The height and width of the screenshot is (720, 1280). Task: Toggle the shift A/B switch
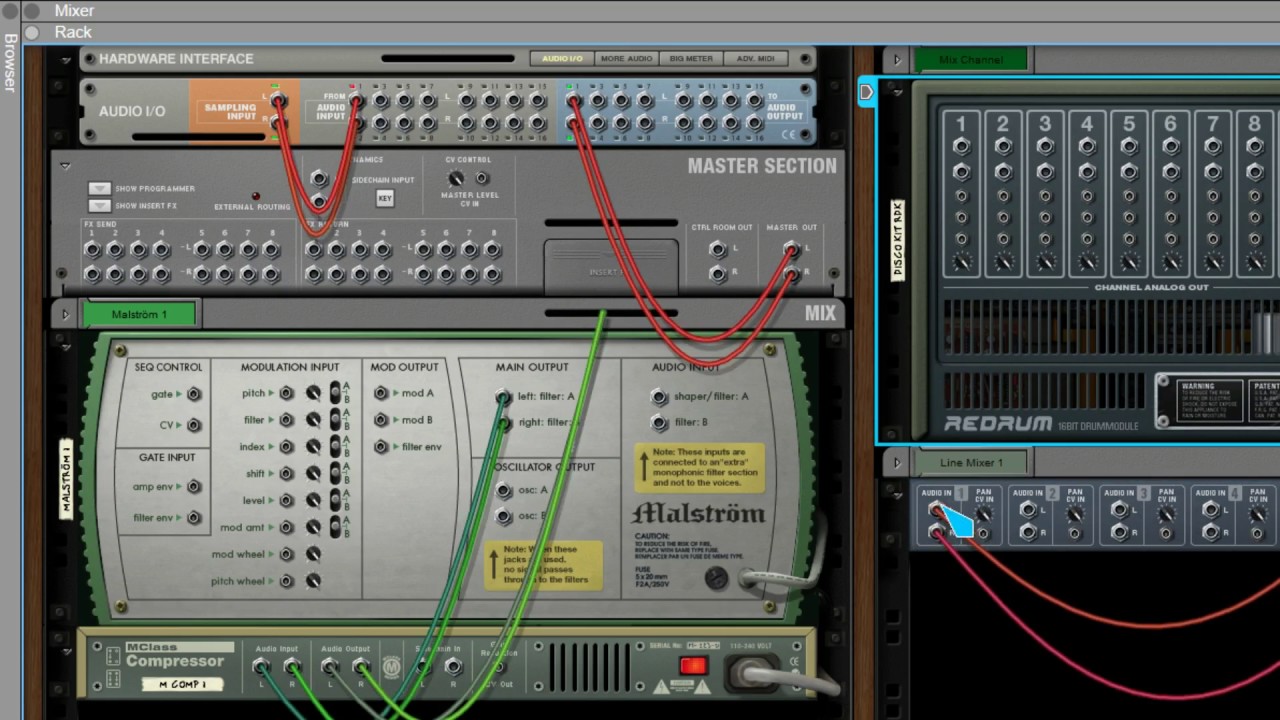point(336,474)
